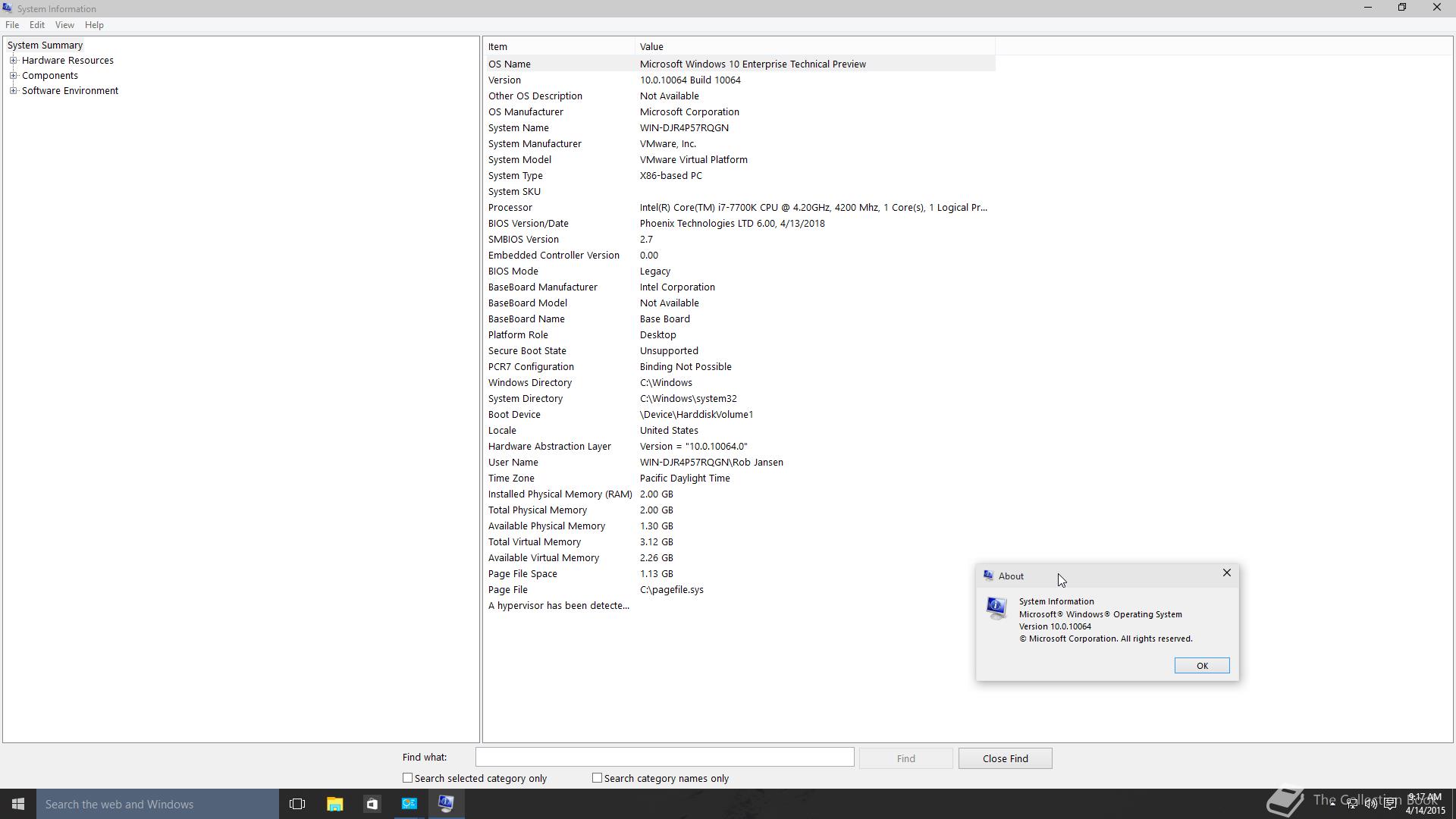The height and width of the screenshot is (819, 1456).
Task: Click the 'C:\pagefile.sys' value
Action: [x=671, y=590]
